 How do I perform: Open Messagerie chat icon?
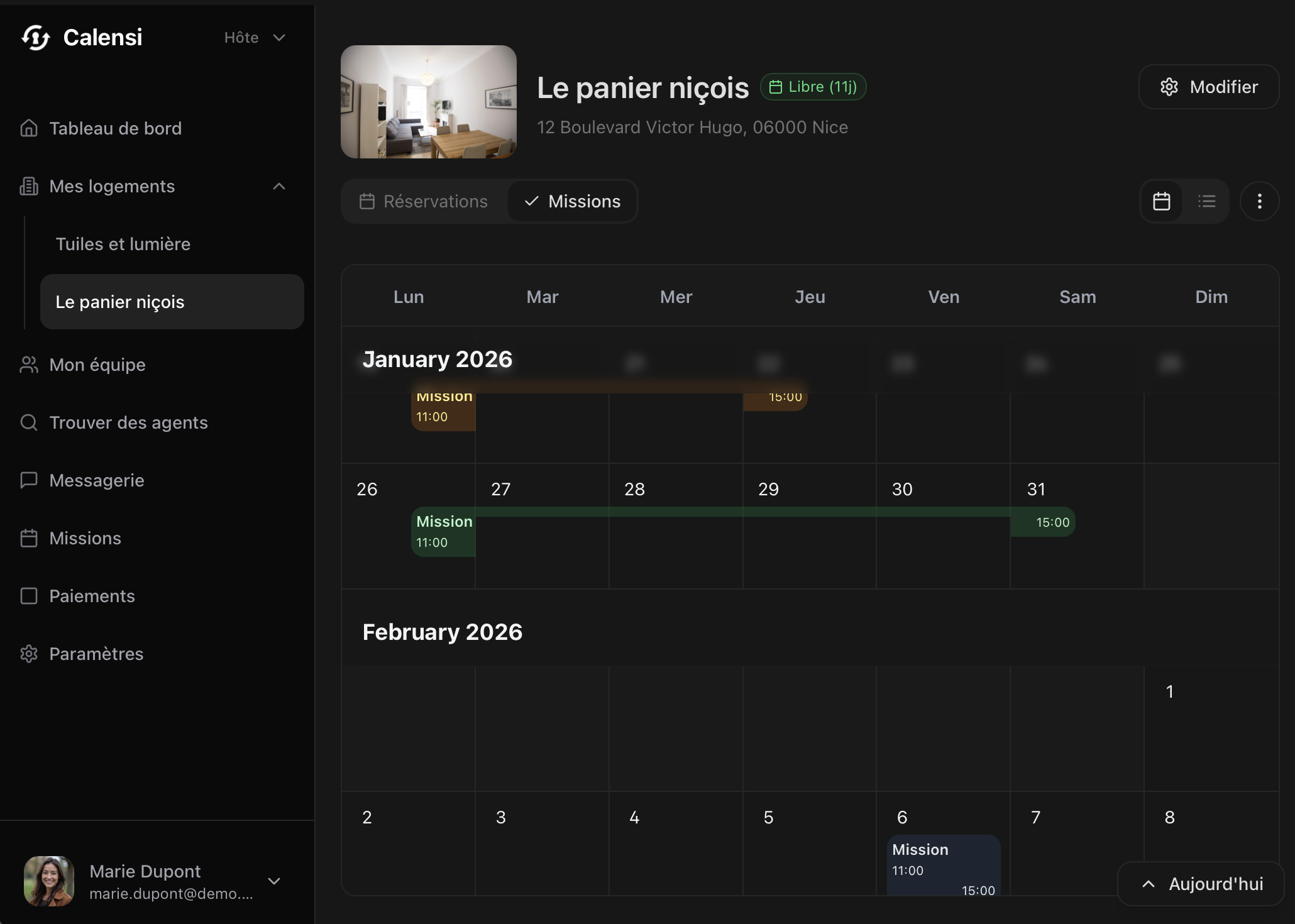[x=29, y=480]
